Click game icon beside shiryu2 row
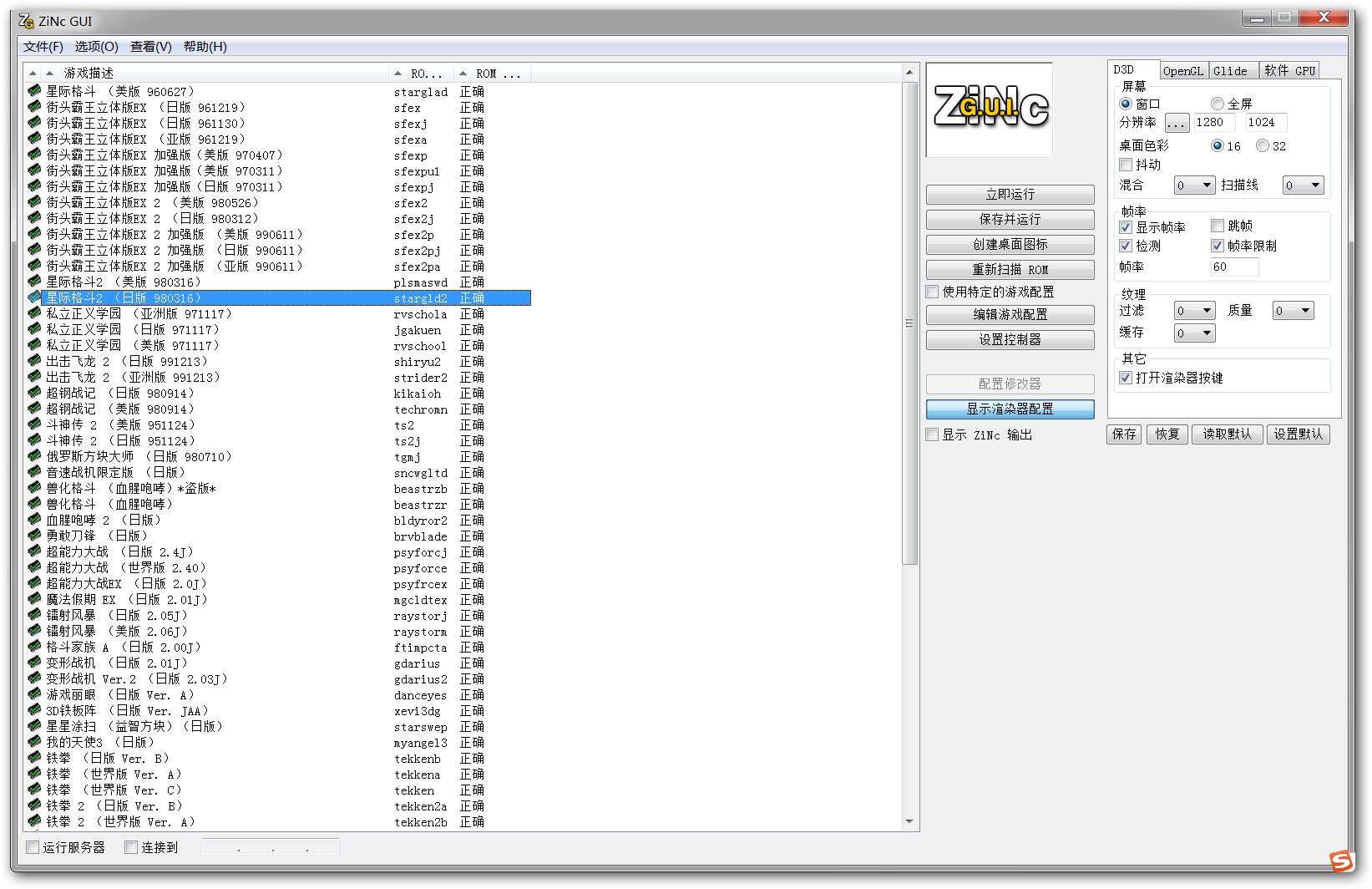1372x889 pixels. pyautogui.click(x=34, y=361)
